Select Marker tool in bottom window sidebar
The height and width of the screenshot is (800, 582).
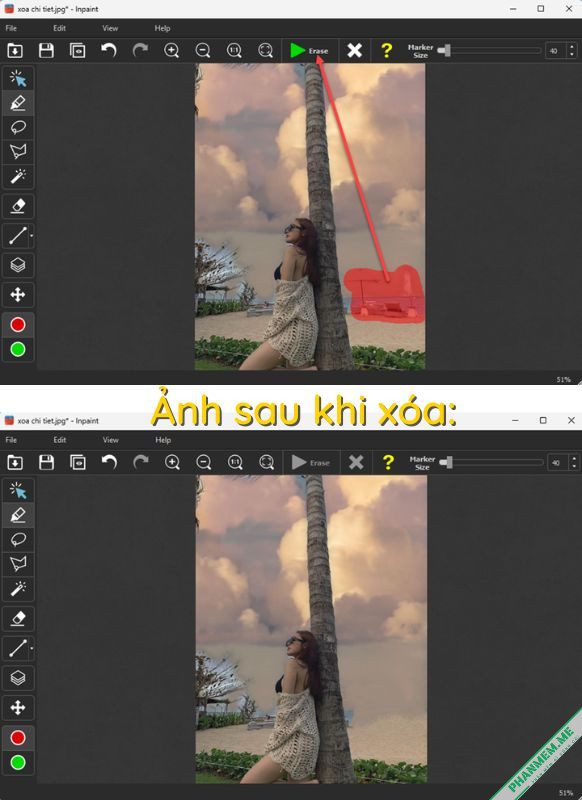point(18,515)
